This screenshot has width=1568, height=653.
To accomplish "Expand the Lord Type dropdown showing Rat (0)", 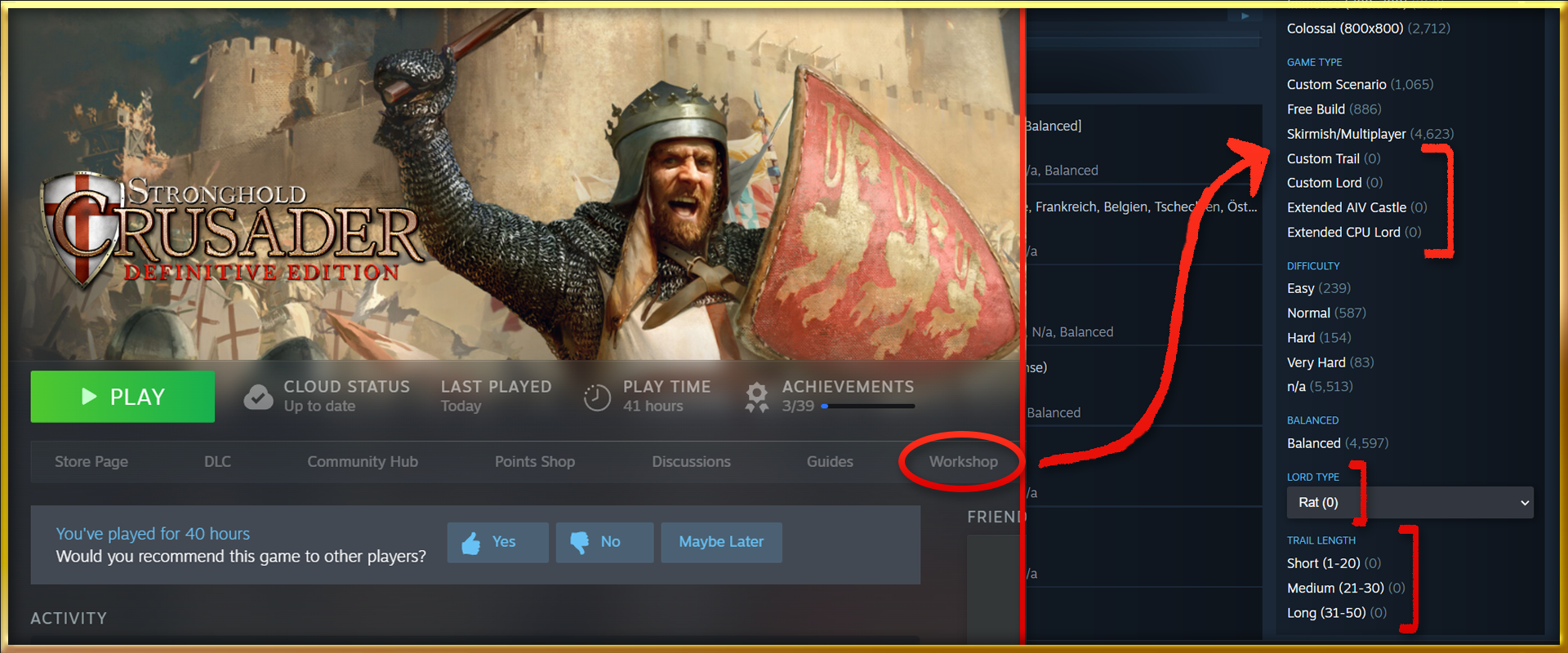I will [x=1410, y=503].
